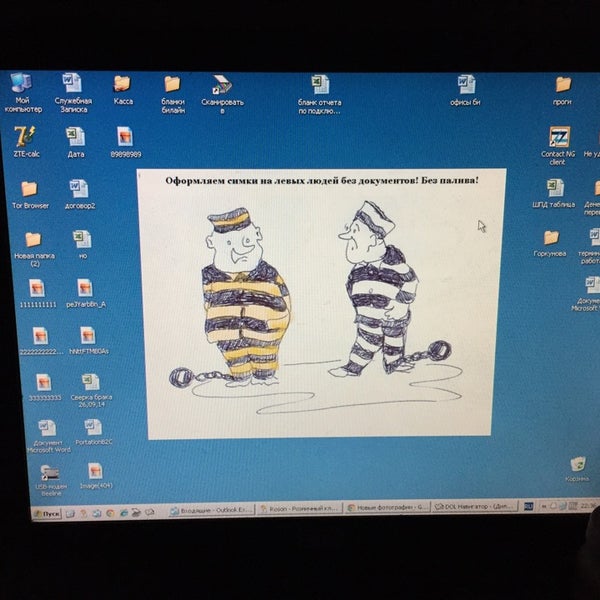600x600 pixels.
Task: Open the бланк отчета по подклю... Excel file
Action: pos(320,95)
